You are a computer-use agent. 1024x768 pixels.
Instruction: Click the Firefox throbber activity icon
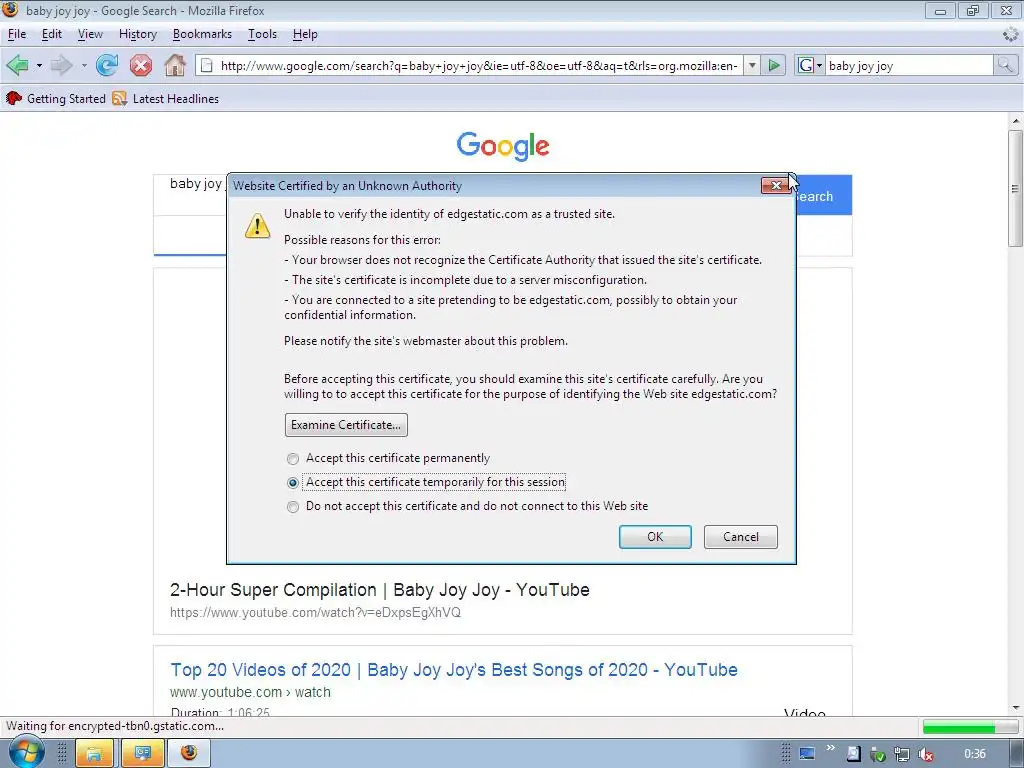pos(1011,34)
